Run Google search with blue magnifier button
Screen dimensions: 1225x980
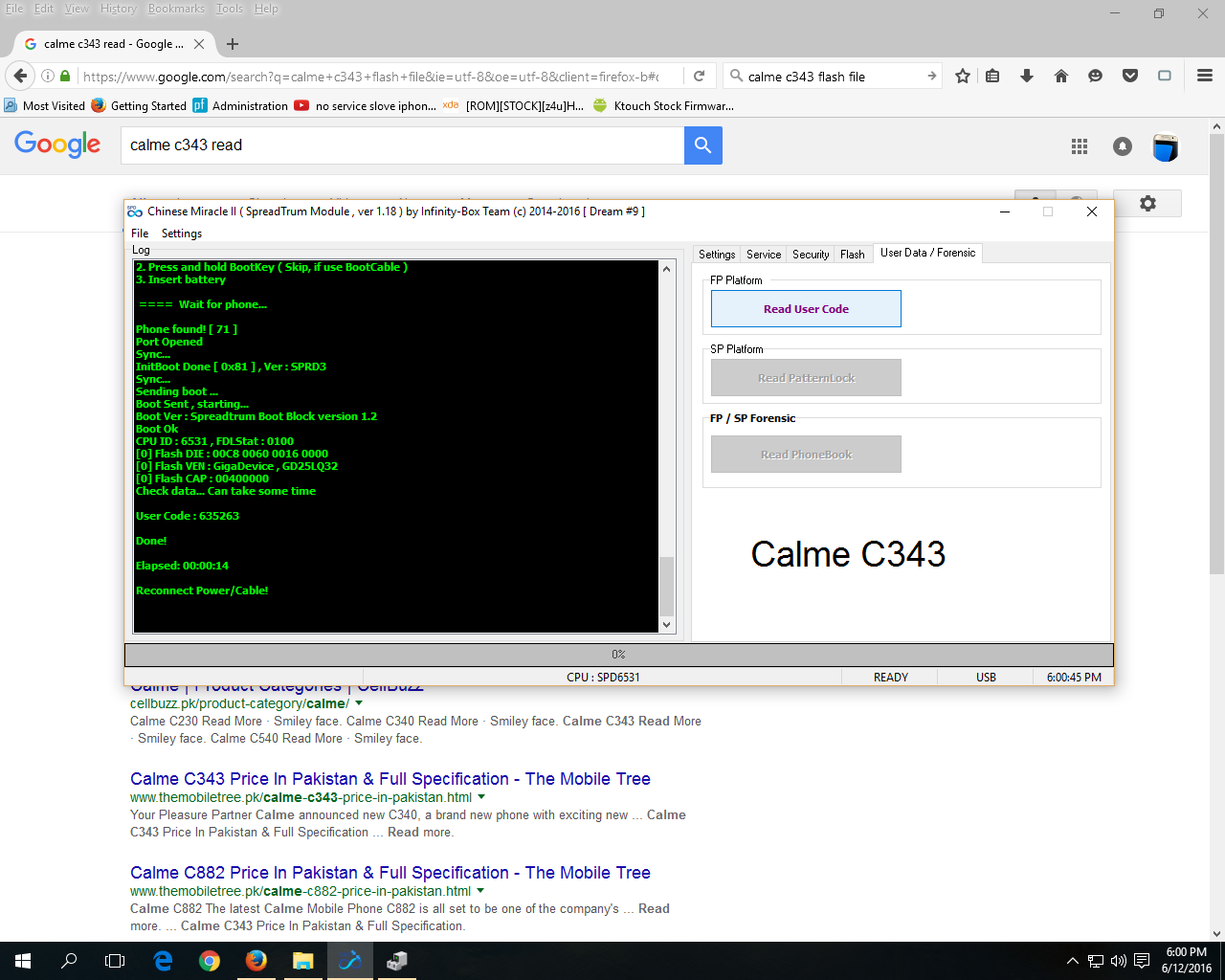[x=703, y=145]
